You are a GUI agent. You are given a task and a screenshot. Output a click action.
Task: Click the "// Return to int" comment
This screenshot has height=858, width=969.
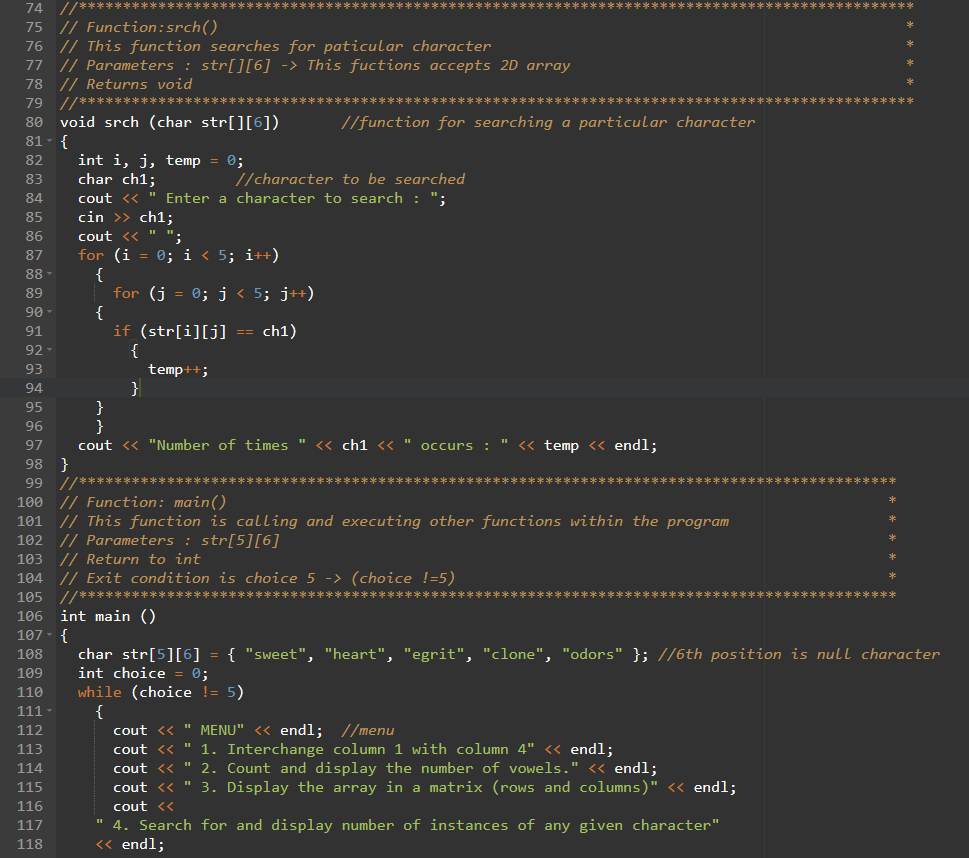[x=130, y=559]
